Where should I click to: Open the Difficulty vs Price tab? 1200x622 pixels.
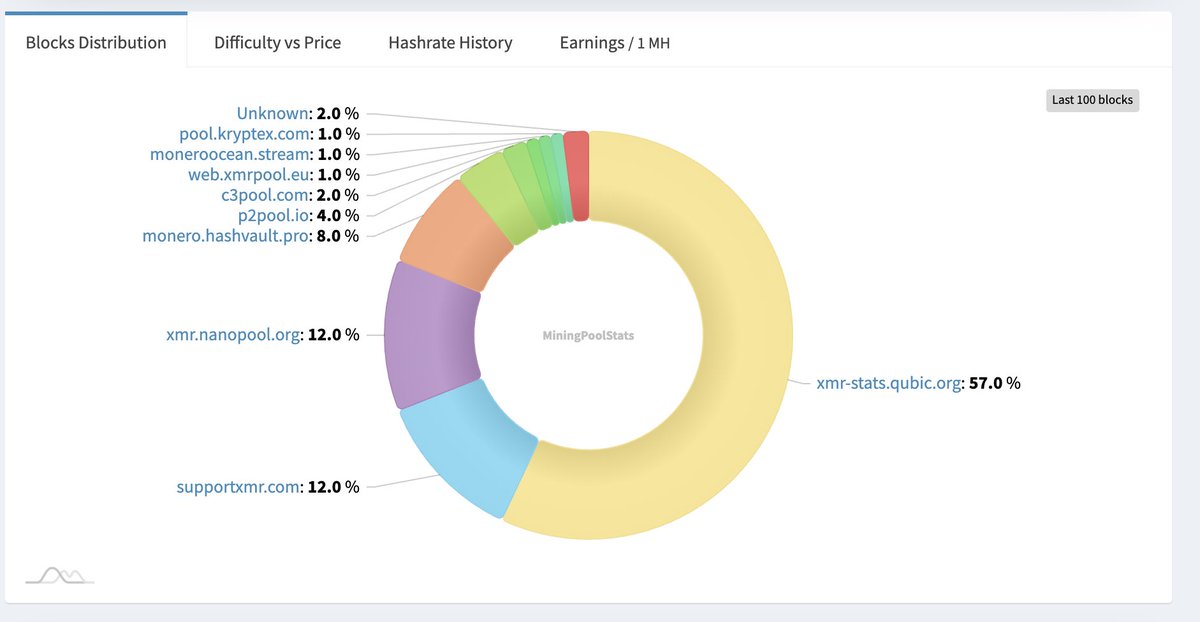coord(277,42)
